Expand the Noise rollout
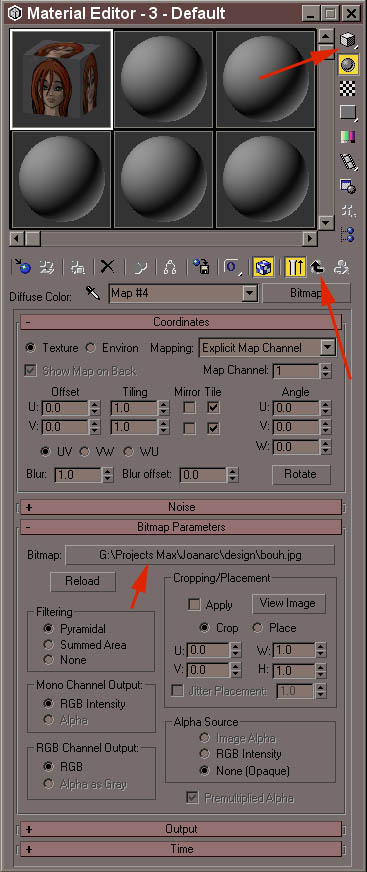367x872 pixels. (x=181, y=507)
